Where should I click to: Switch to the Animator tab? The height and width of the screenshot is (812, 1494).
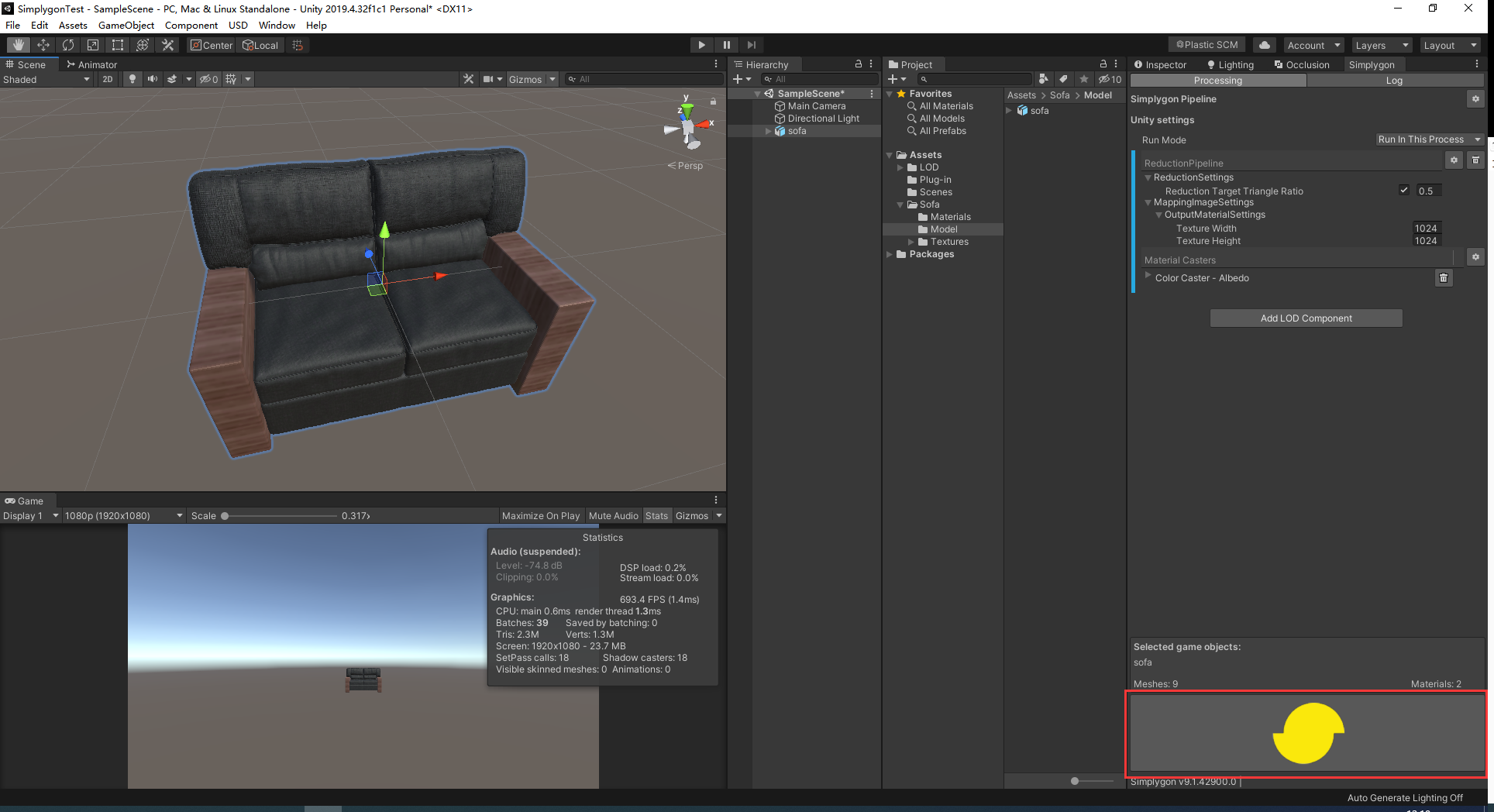pyautogui.click(x=91, y=64)
